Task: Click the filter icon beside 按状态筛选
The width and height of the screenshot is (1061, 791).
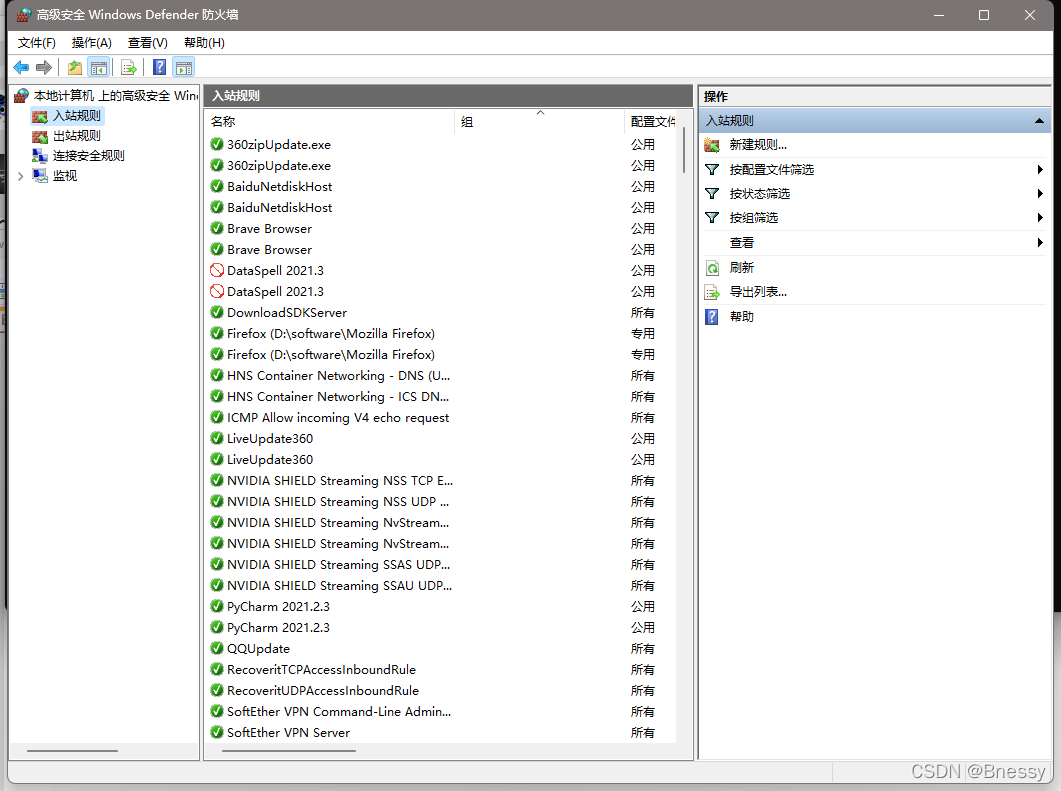Action: (712, 194)
